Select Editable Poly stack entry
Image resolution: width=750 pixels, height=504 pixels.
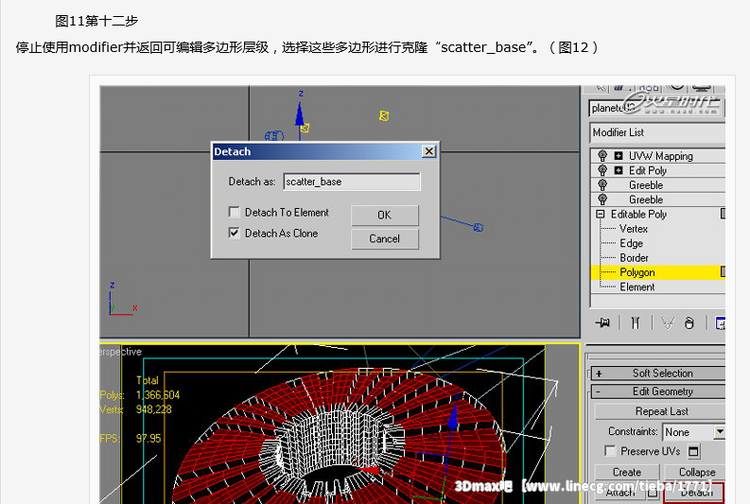(x=639, y=214)
